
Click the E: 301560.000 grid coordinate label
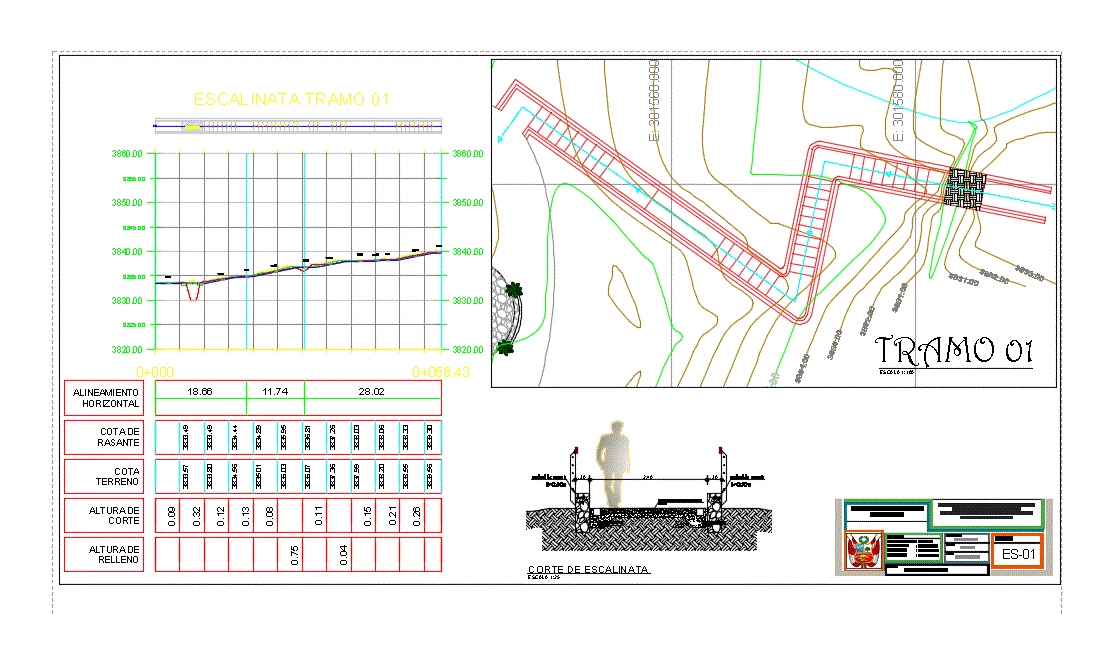pos(654,100)
